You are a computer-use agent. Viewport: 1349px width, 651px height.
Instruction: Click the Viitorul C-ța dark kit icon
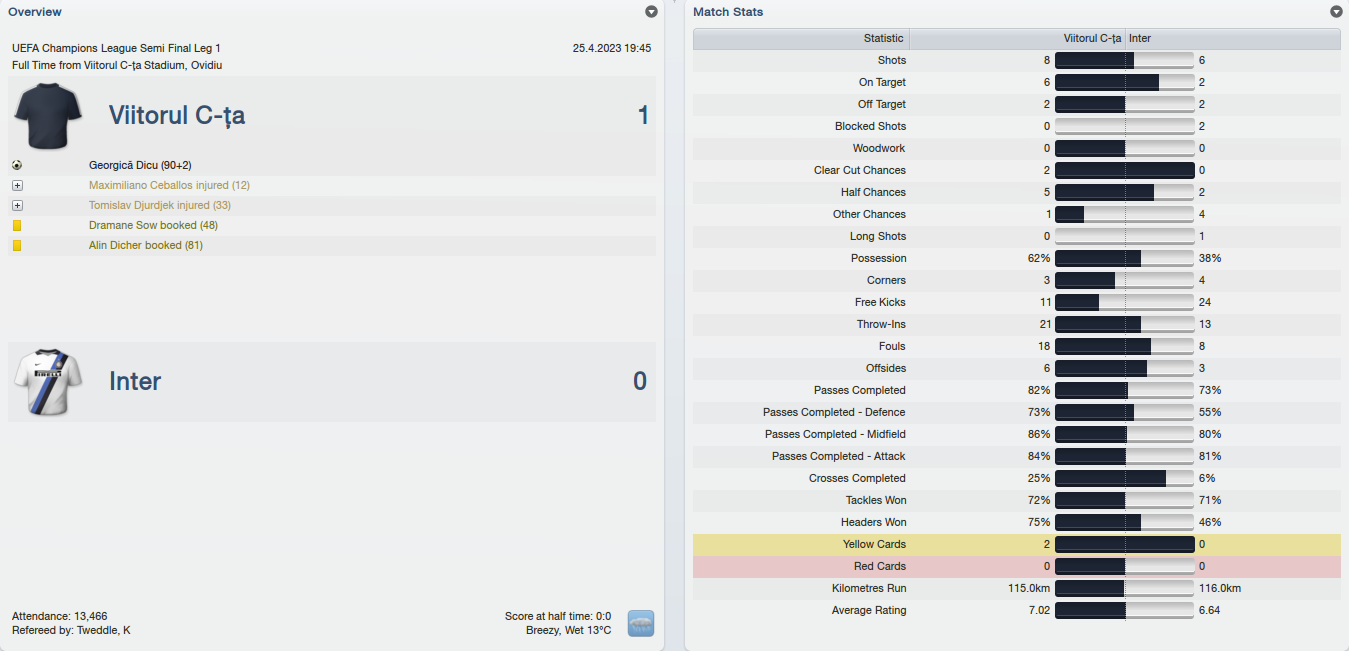(x=48, y=116)
